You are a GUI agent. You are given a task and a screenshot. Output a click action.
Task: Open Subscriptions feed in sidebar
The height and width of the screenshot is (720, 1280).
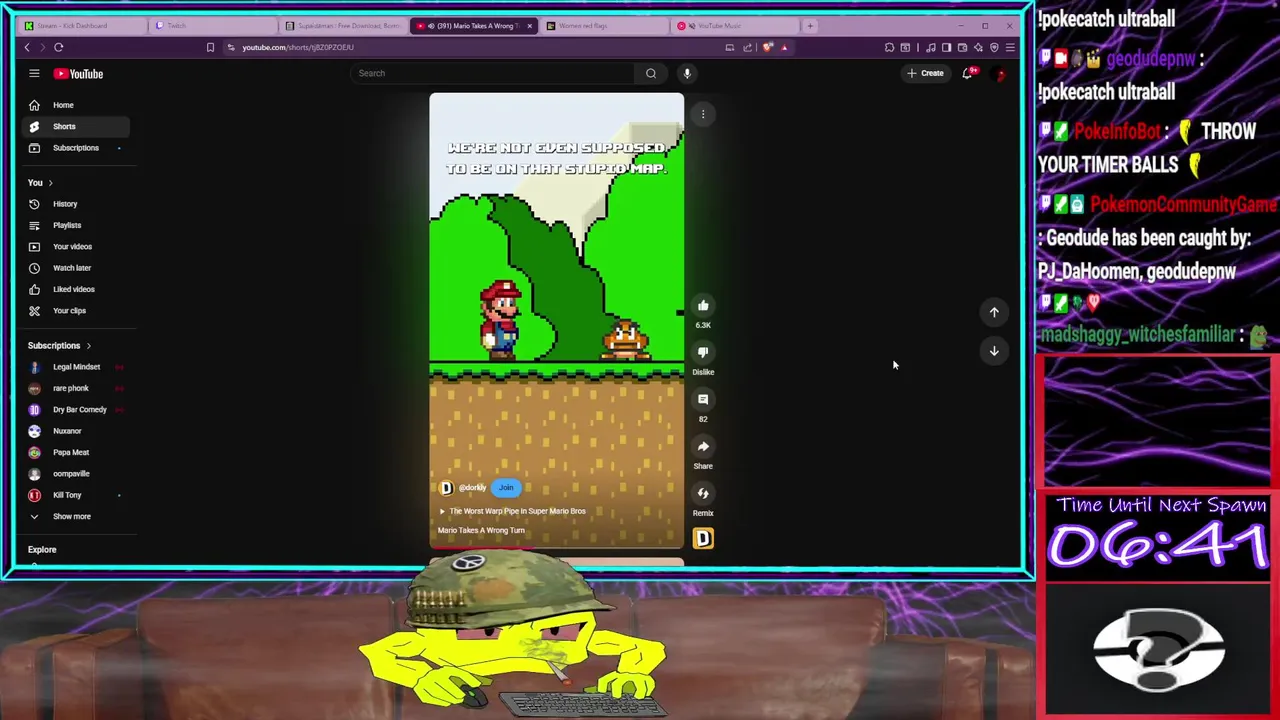pos(75,148)
